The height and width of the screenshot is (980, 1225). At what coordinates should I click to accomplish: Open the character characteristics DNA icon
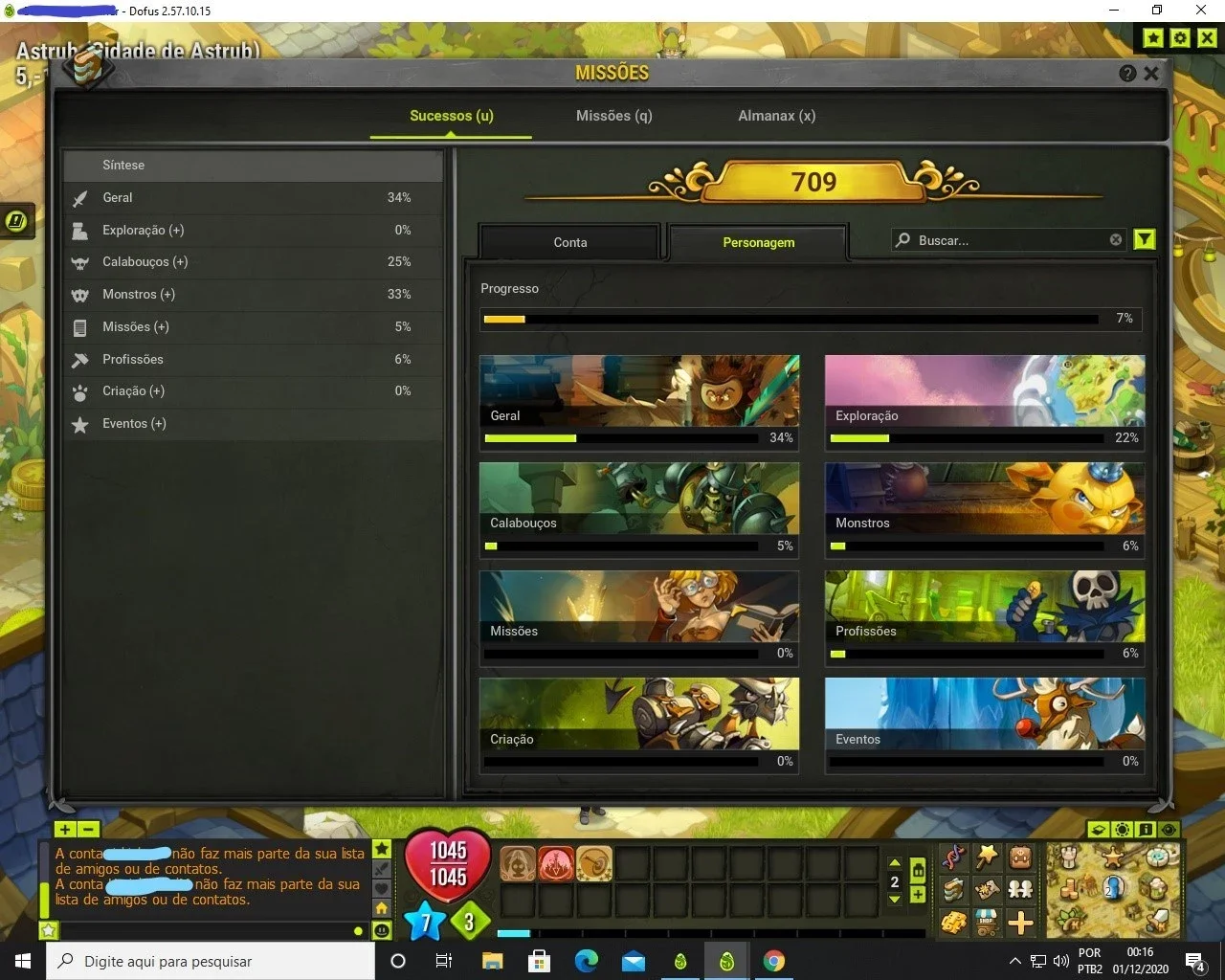pos(953,857)
